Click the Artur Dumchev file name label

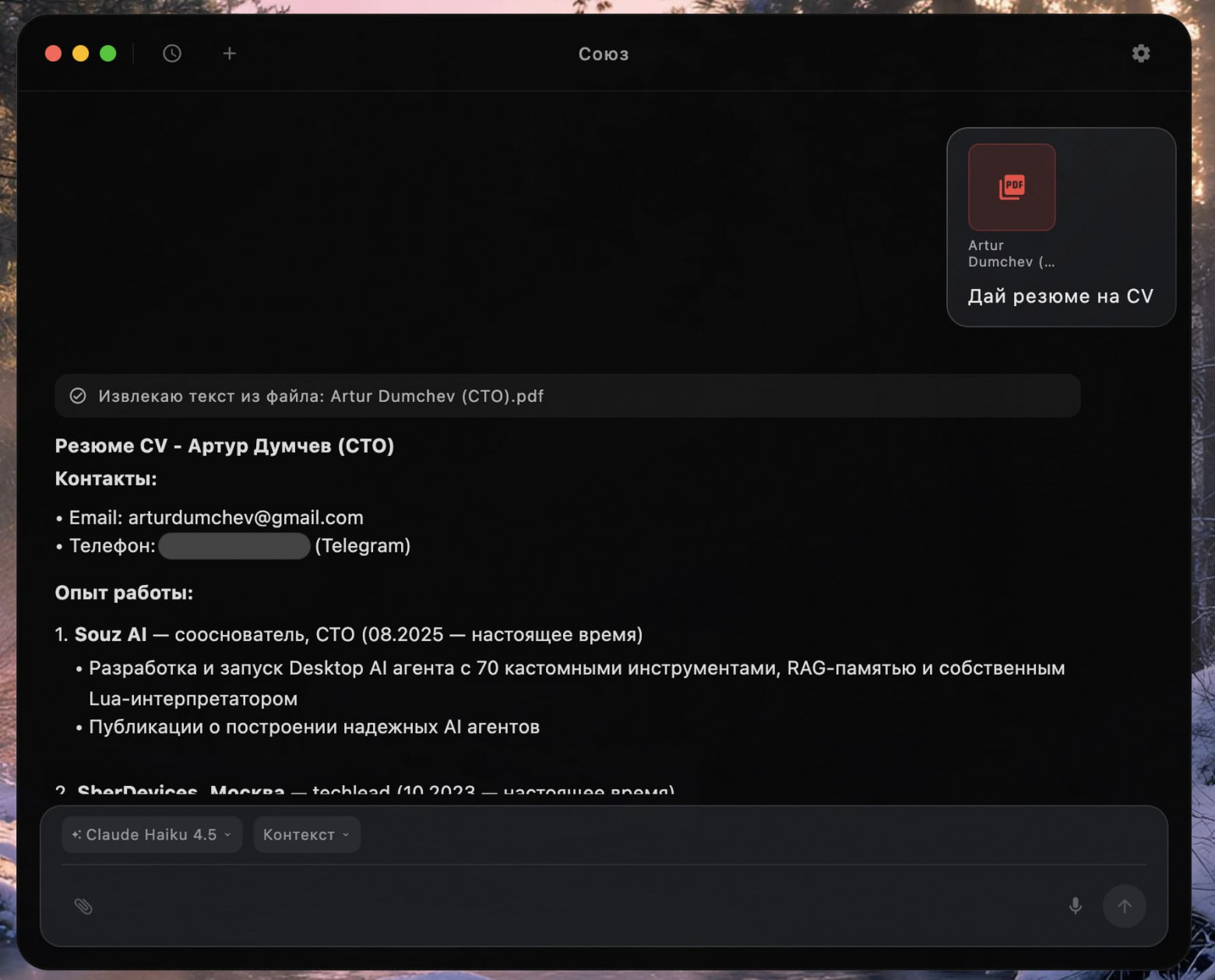click(x=1011, y=253)
